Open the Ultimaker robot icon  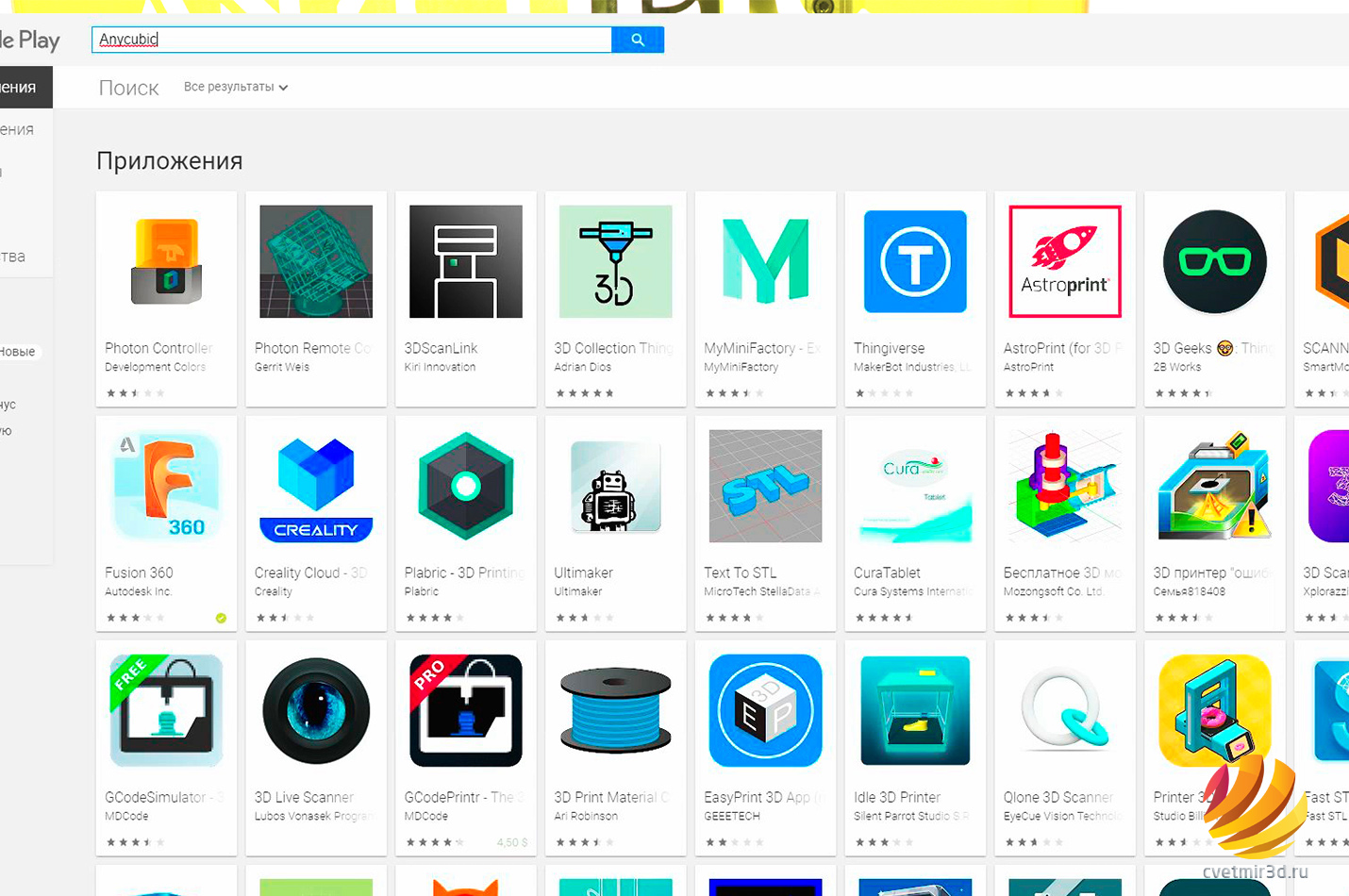pos(615,486)
